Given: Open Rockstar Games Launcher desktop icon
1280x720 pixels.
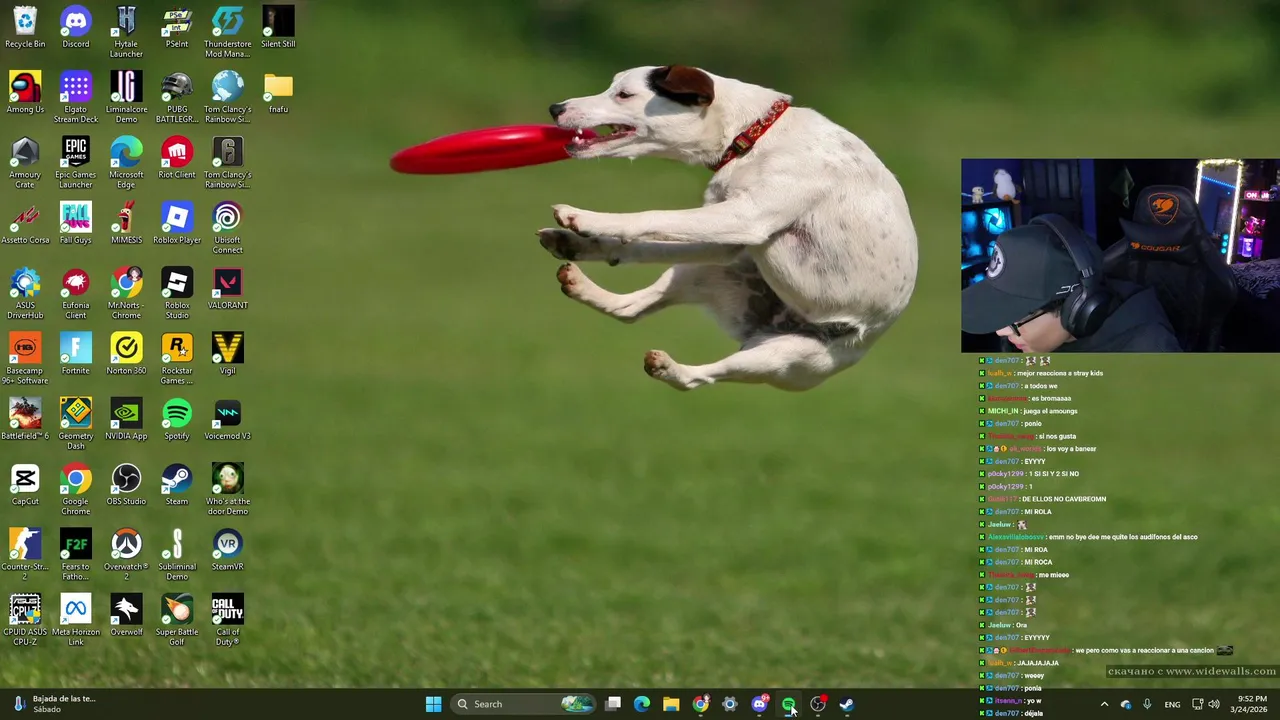Looking at the screenshot, I should [177, 358].
